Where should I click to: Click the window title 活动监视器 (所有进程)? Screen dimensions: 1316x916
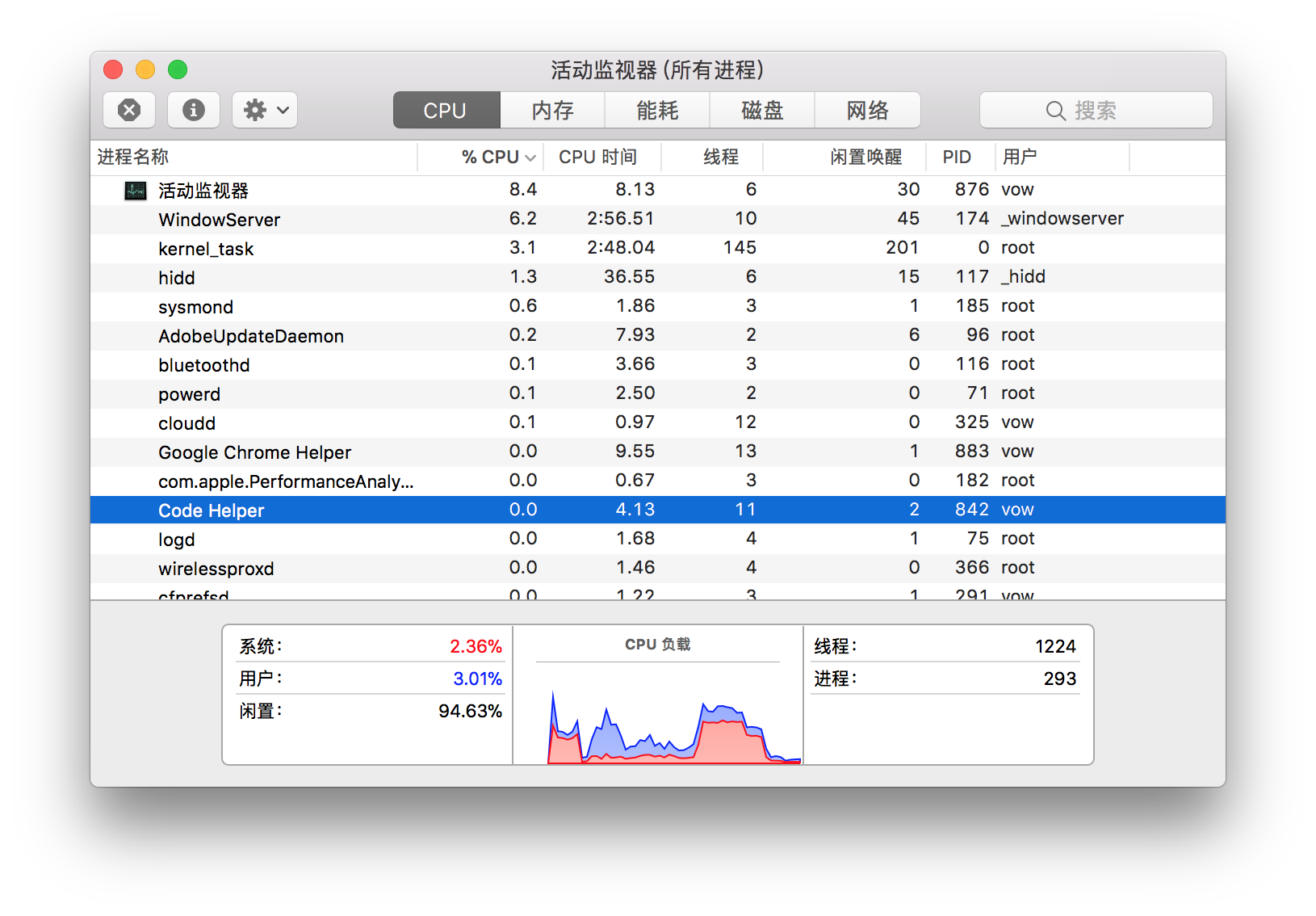657,70
